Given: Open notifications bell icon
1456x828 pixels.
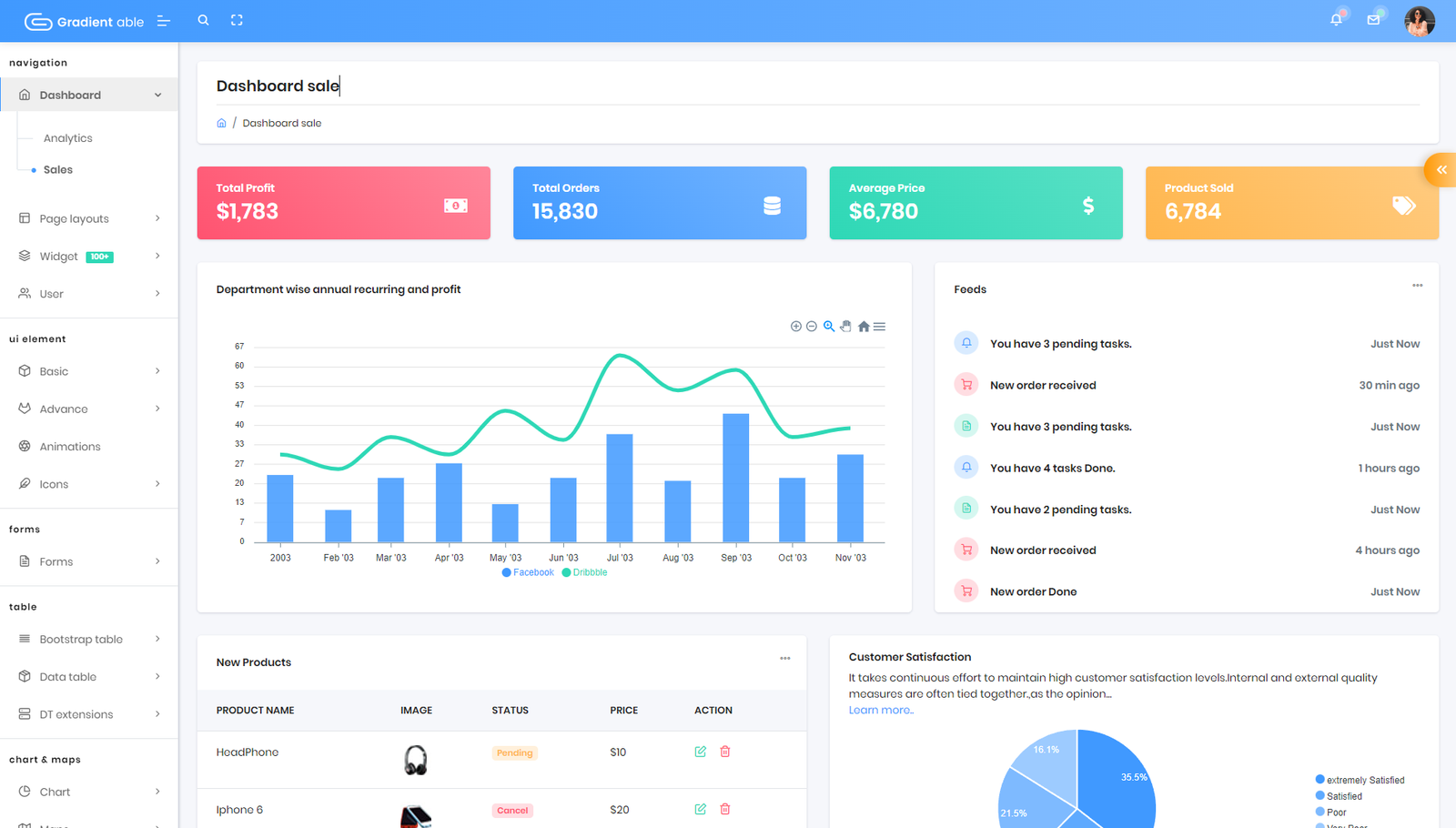Looking at the screenshot, I should pos(1336,20).
